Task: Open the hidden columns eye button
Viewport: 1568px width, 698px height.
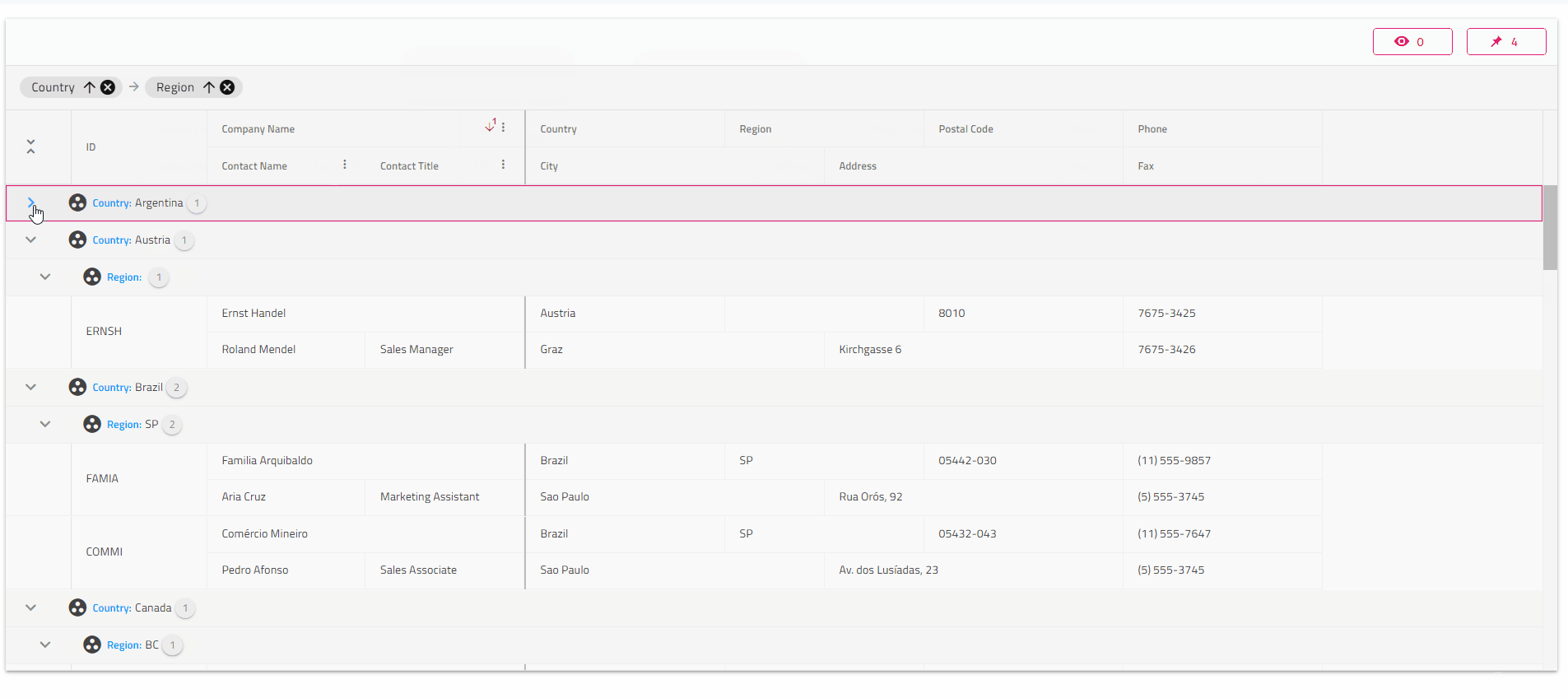Action: pyautogui.click(x=1412, y=42)
